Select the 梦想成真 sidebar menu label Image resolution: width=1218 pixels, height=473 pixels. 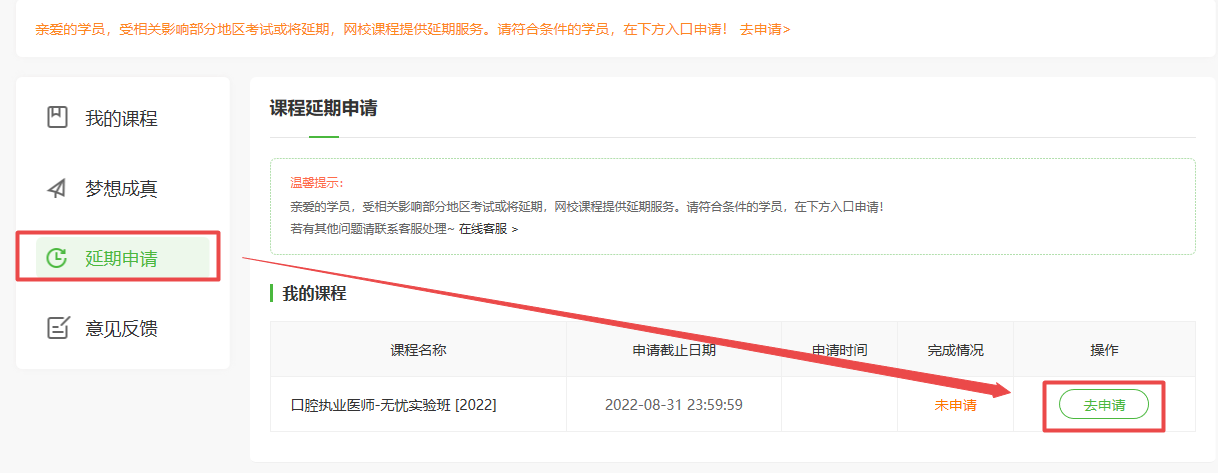[x=121, y=188]
